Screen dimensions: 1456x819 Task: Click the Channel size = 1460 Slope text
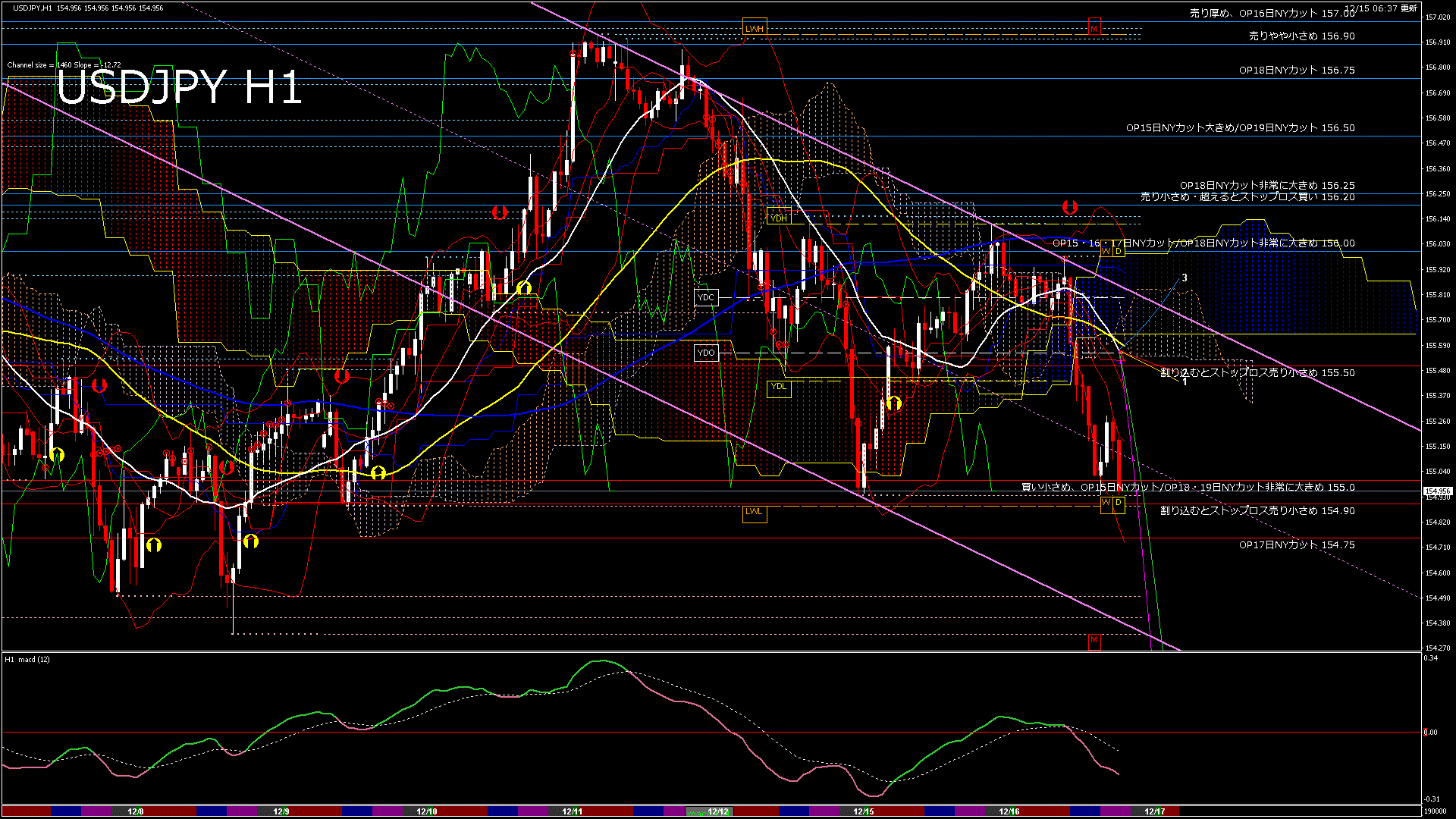coord(62,64)
